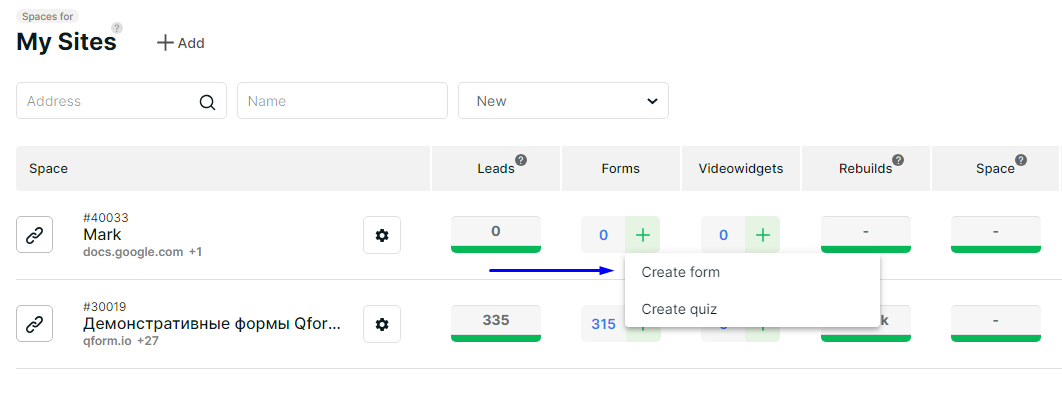Open the 315 forms count link
Screen dimensions: 1062x407
click(x=603, y=324)
